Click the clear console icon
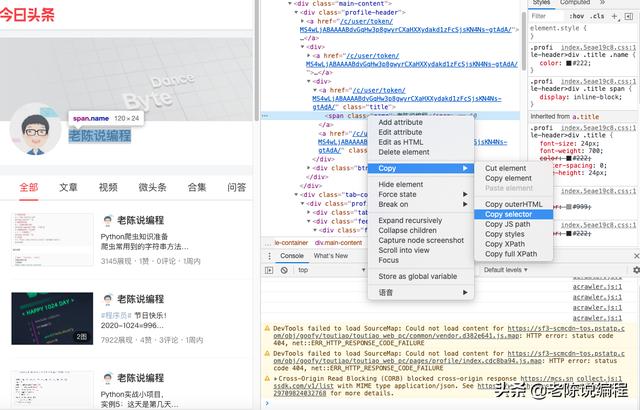Viewport: 640px width, 410px height. tap(284, 270)
